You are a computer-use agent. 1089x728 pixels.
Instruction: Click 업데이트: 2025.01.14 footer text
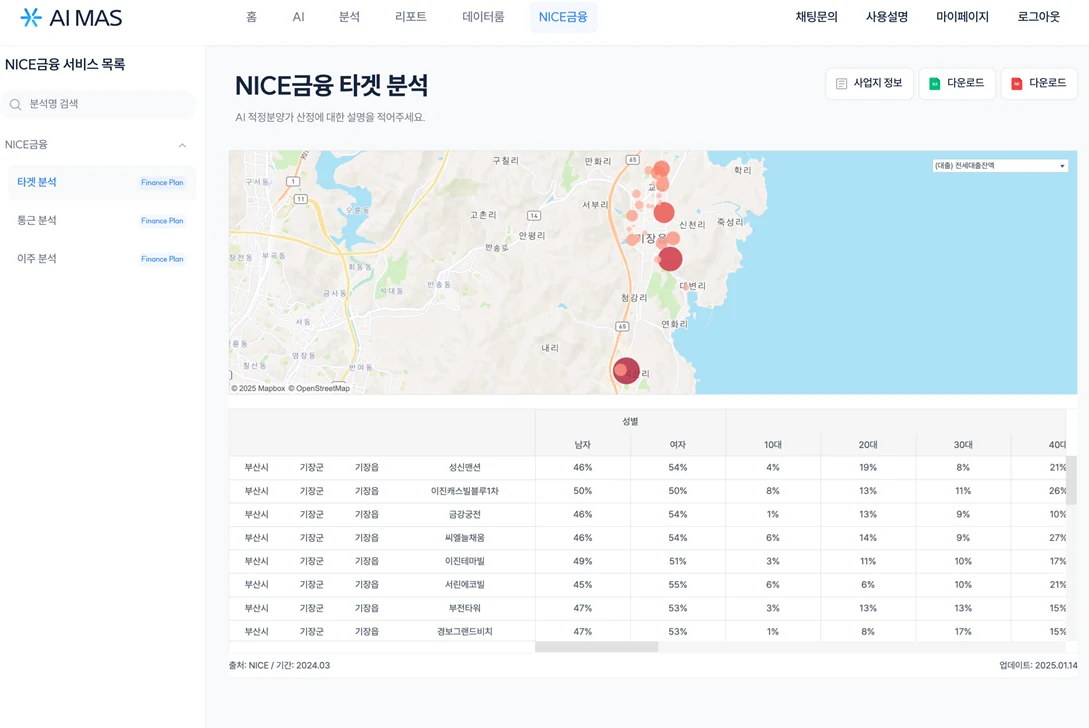coord(1038,665)
